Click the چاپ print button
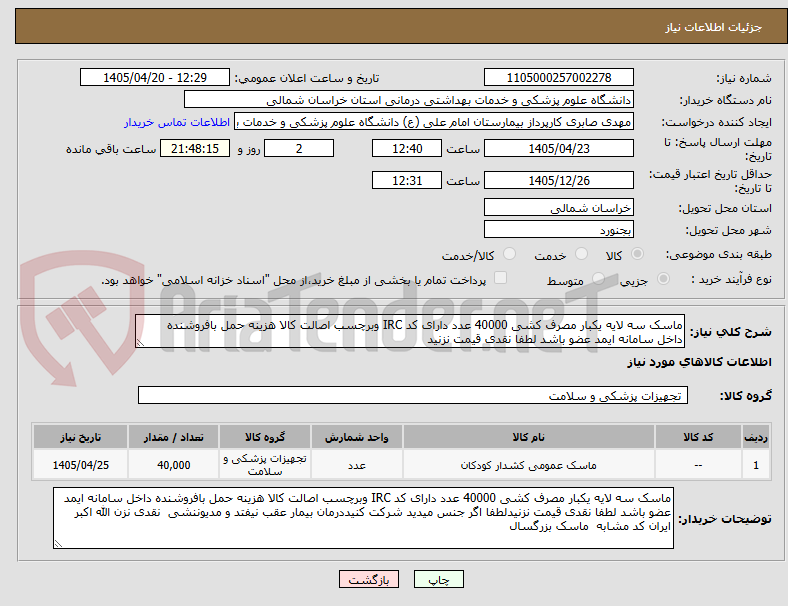Screen dimensions: 788x606 coord(439,579)
